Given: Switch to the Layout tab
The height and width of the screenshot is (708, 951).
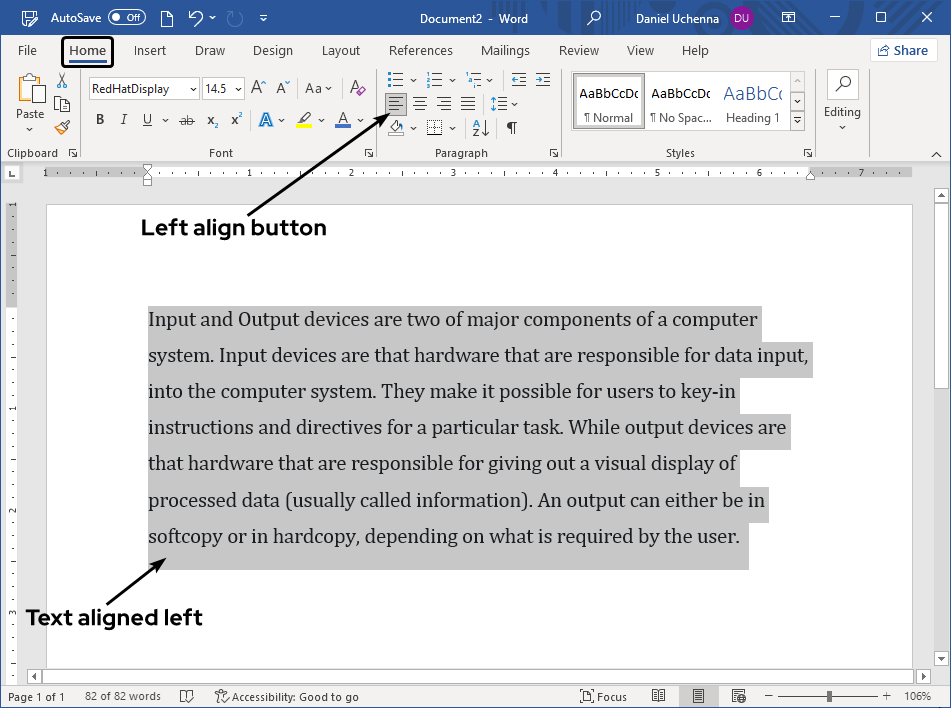Looking at the screenshot, I should click(340, 51).
